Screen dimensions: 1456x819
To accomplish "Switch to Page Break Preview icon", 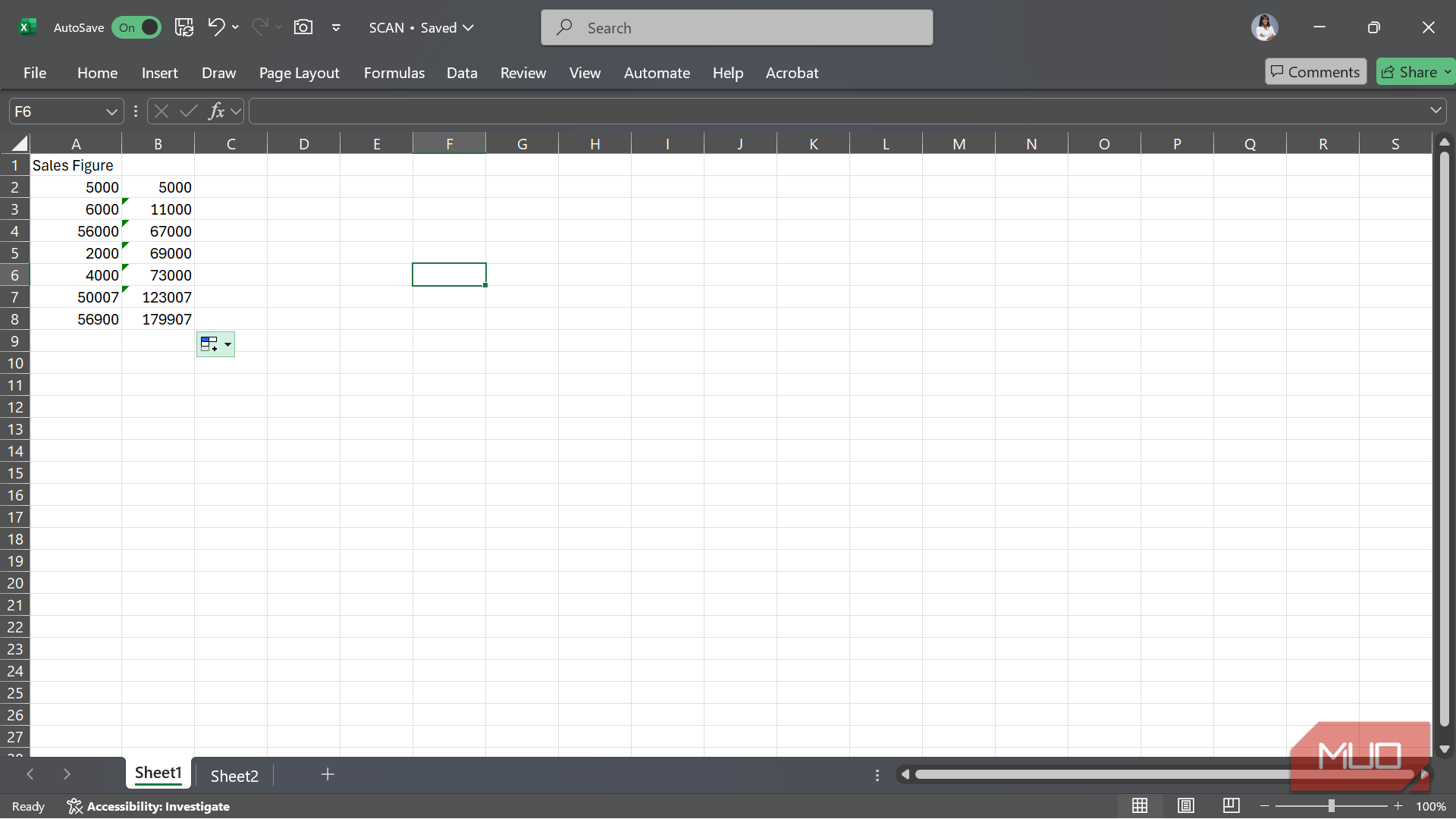I will [1232, 805].
